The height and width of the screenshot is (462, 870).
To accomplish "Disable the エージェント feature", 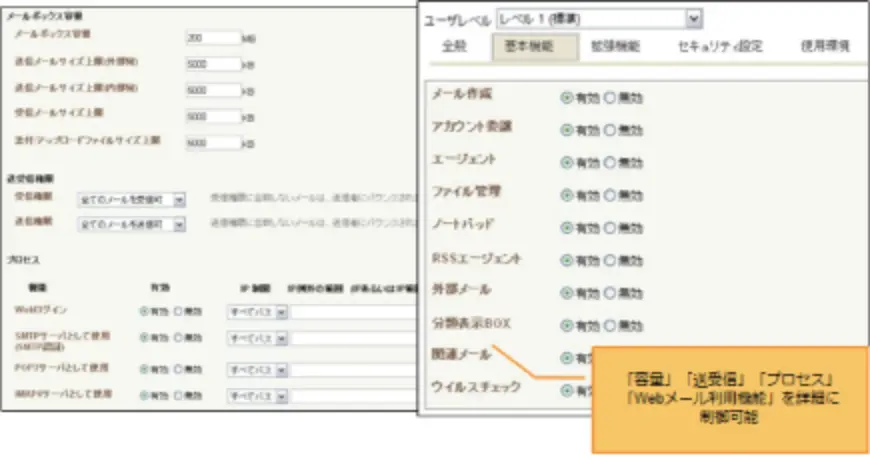I will click(x=610, y=162).
